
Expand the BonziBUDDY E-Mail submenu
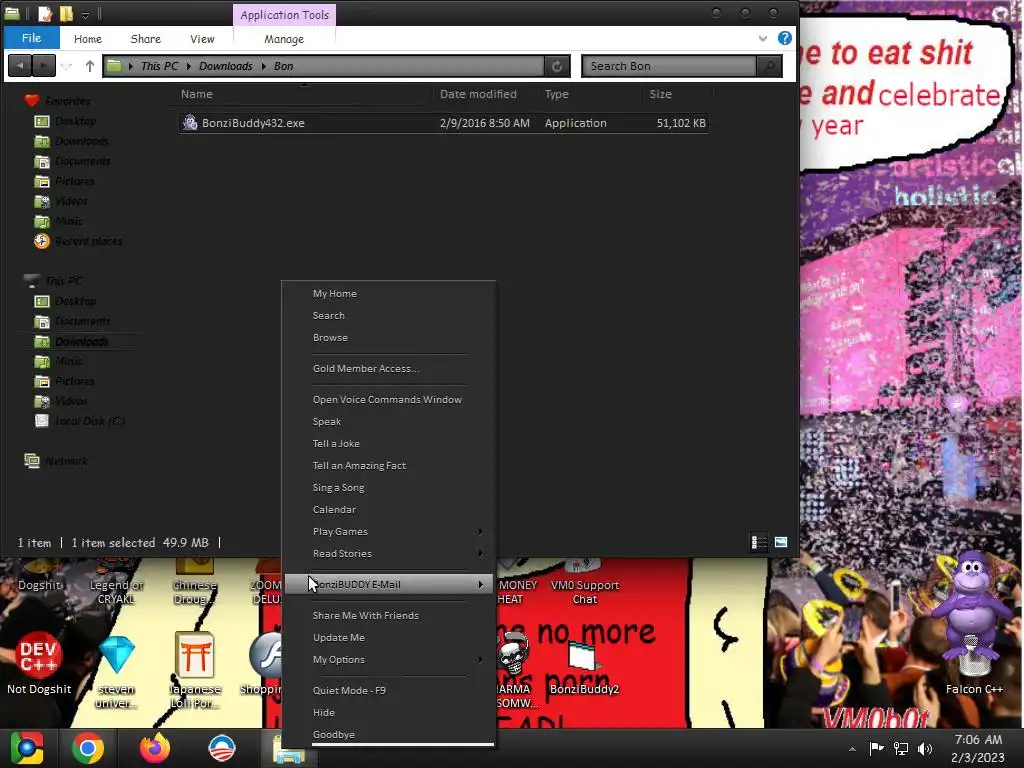tap(389, 584)
